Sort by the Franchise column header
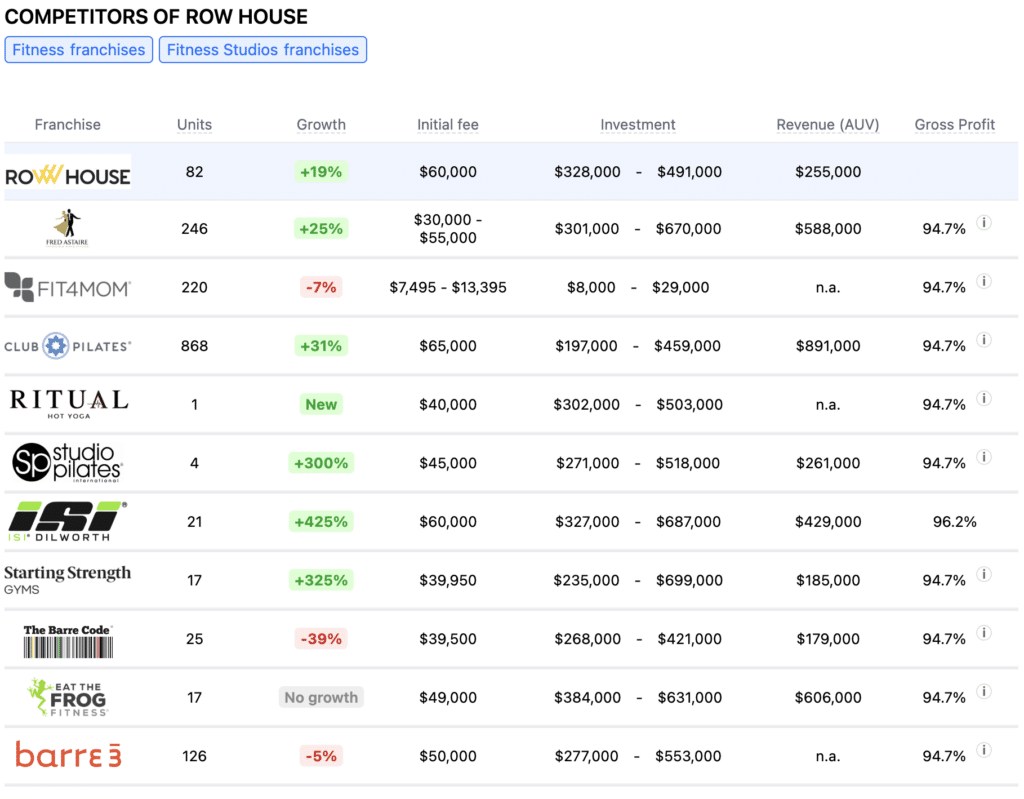This screenshot has width=1024, height=799. [x=67, y=124]
